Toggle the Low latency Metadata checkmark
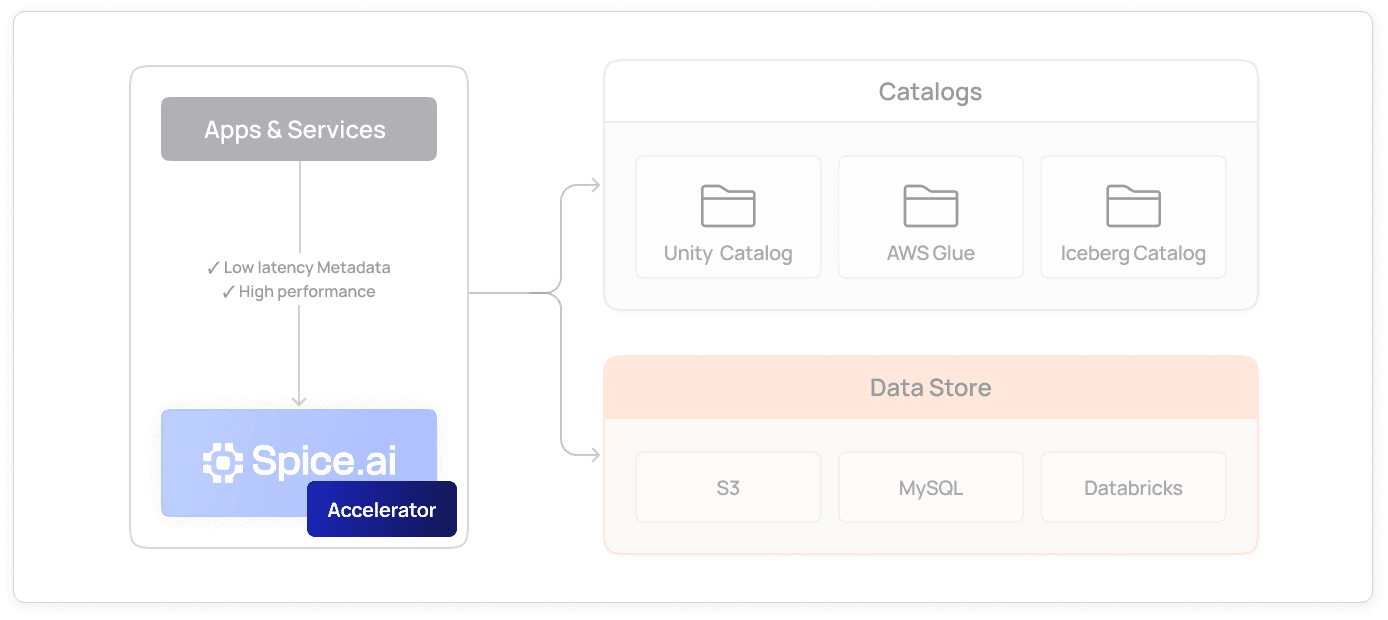 pos(213,268)
